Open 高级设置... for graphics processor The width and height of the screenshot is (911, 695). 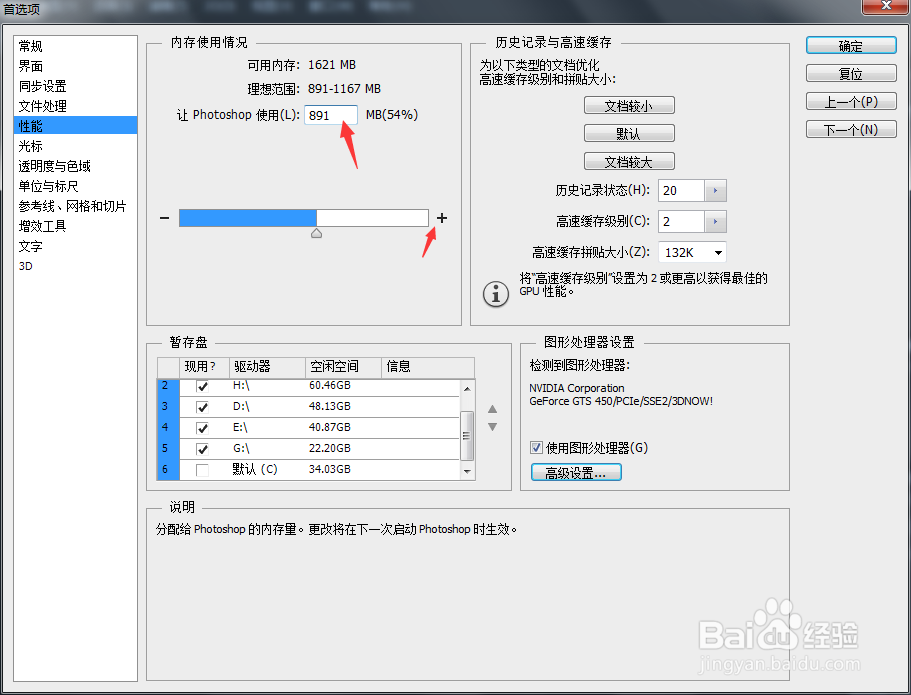click(x=576, y=472)
